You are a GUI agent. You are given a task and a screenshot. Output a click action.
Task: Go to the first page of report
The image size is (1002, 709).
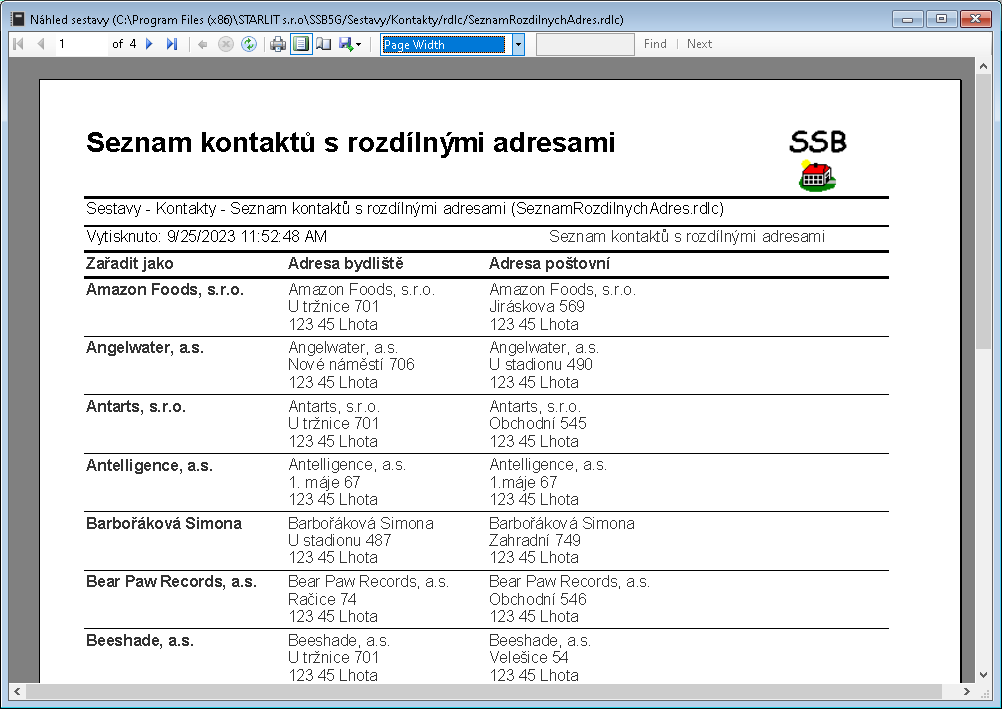[18, 44]
